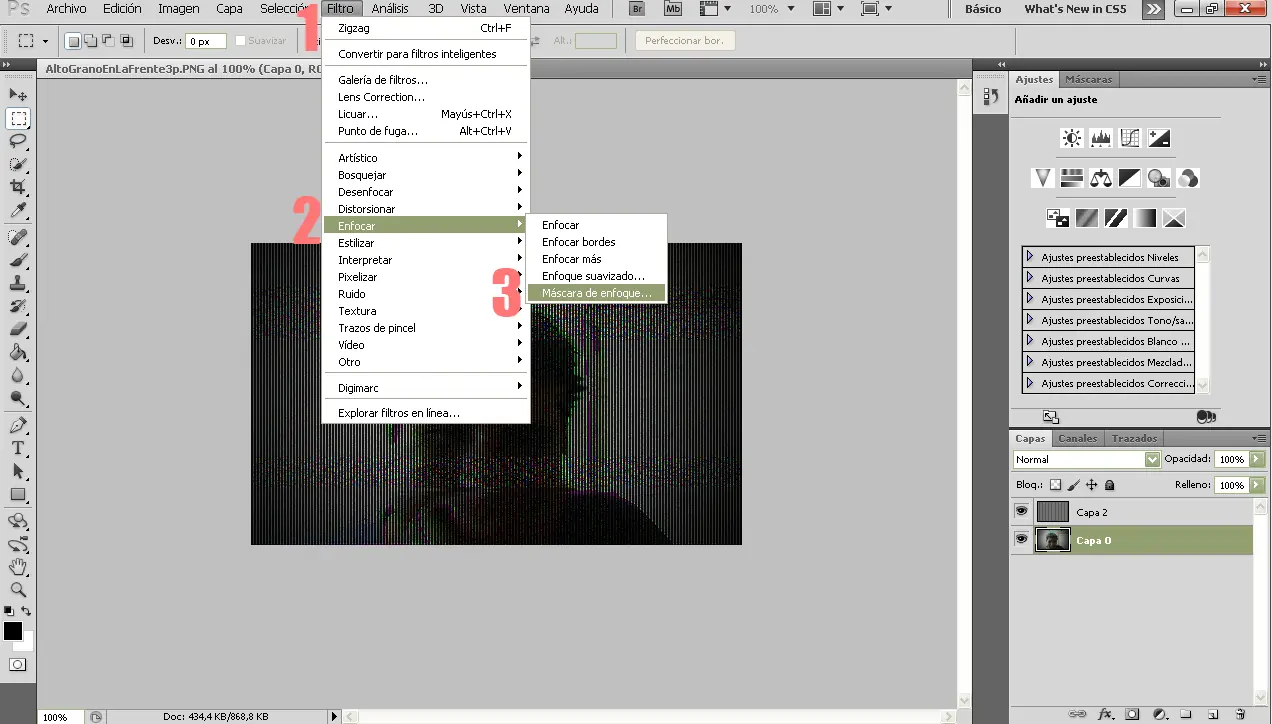Screen dimensions: 1272x724
Task: Add a Brightness/Contrast adjustment
Action: click(1072, 138)
